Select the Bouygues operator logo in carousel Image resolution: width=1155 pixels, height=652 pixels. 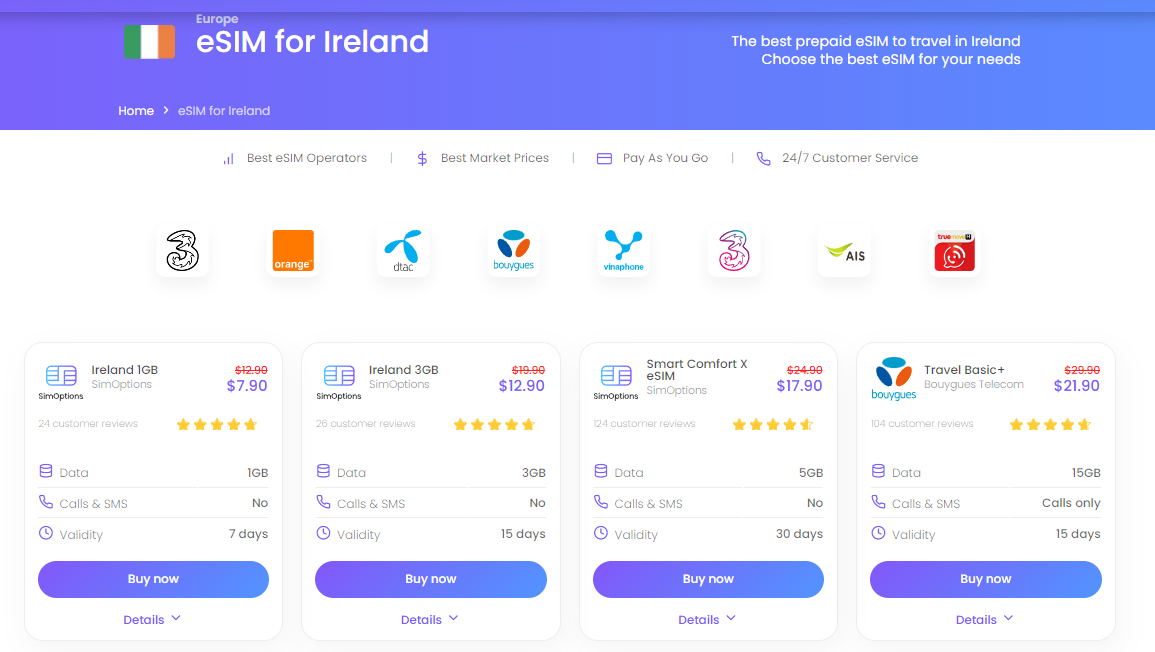click(513, 250)
